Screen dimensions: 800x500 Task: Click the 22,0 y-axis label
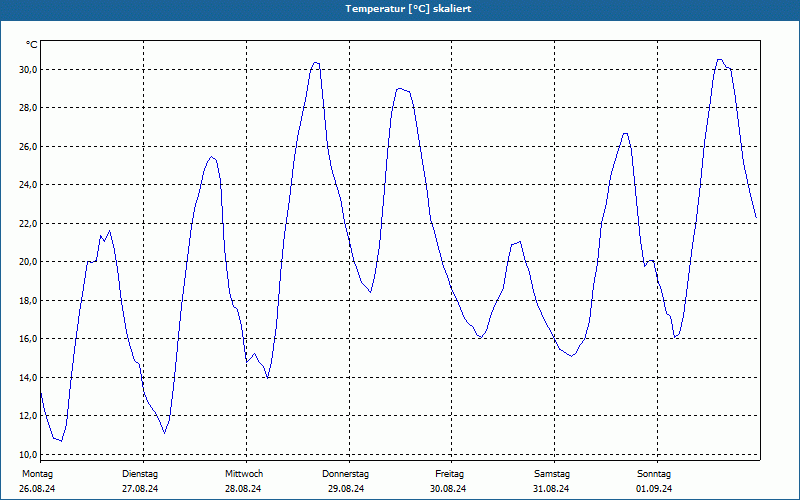27,223
